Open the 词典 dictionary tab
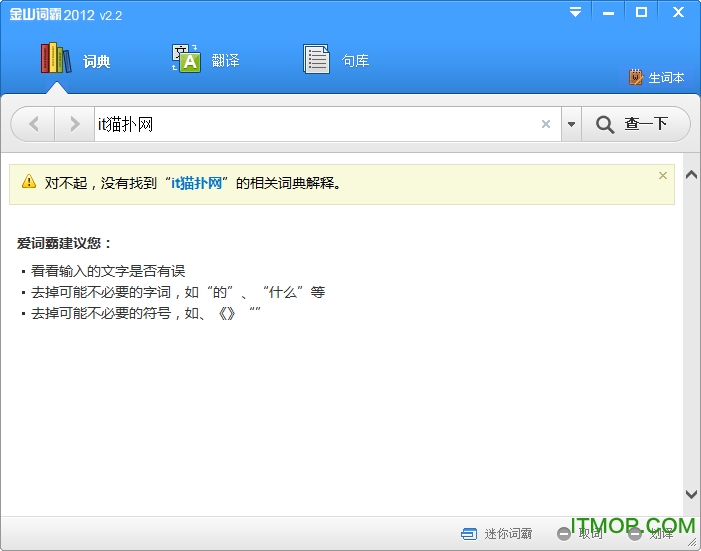Image resolution: width=701 pixels, height=551 pixels. 75,60
